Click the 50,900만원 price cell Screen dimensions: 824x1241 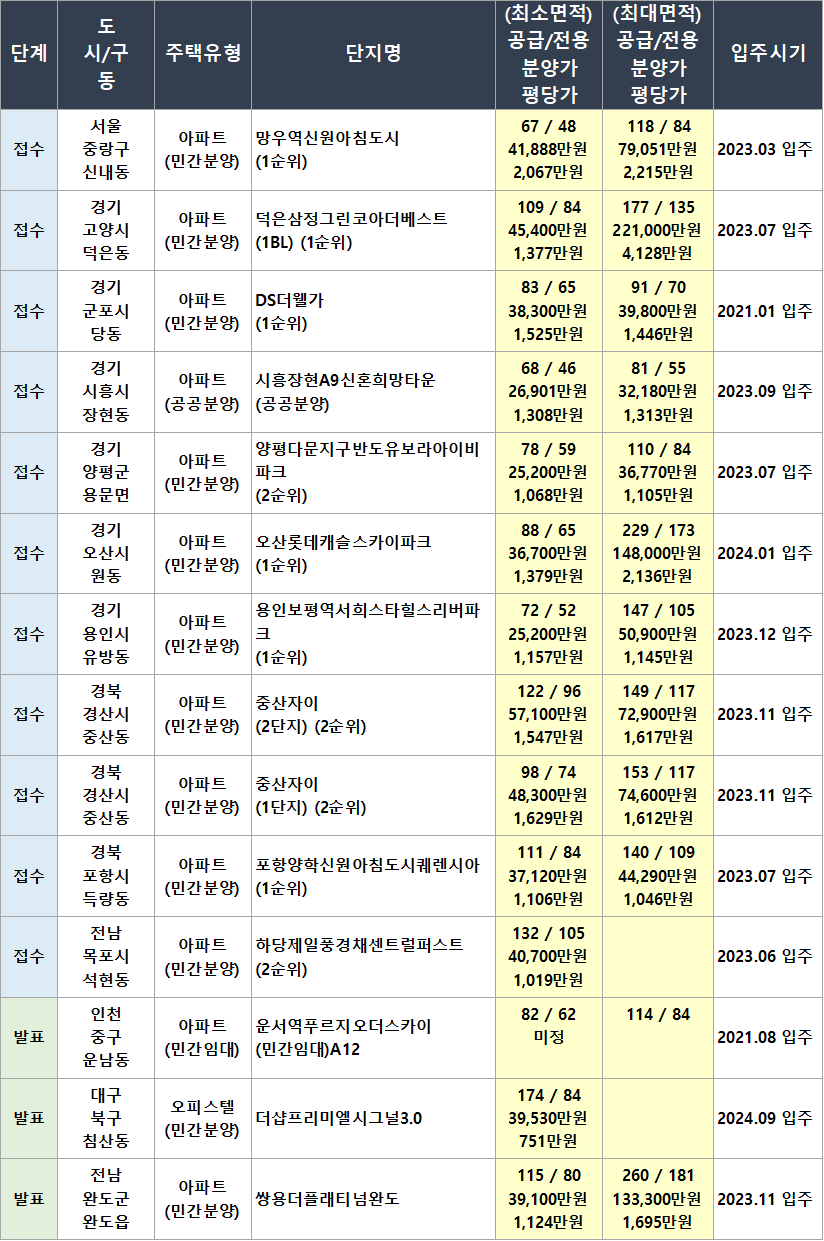658,634
